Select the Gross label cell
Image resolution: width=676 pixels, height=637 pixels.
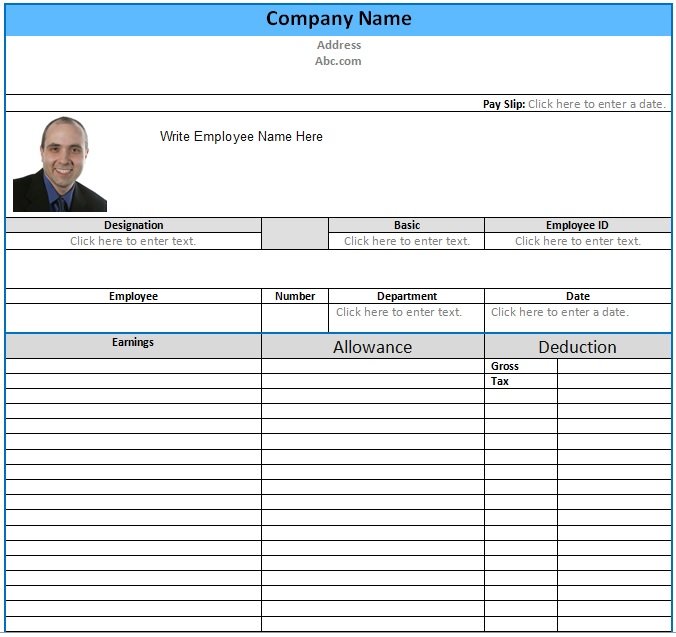pyautogui.click(x=521, y=366)
